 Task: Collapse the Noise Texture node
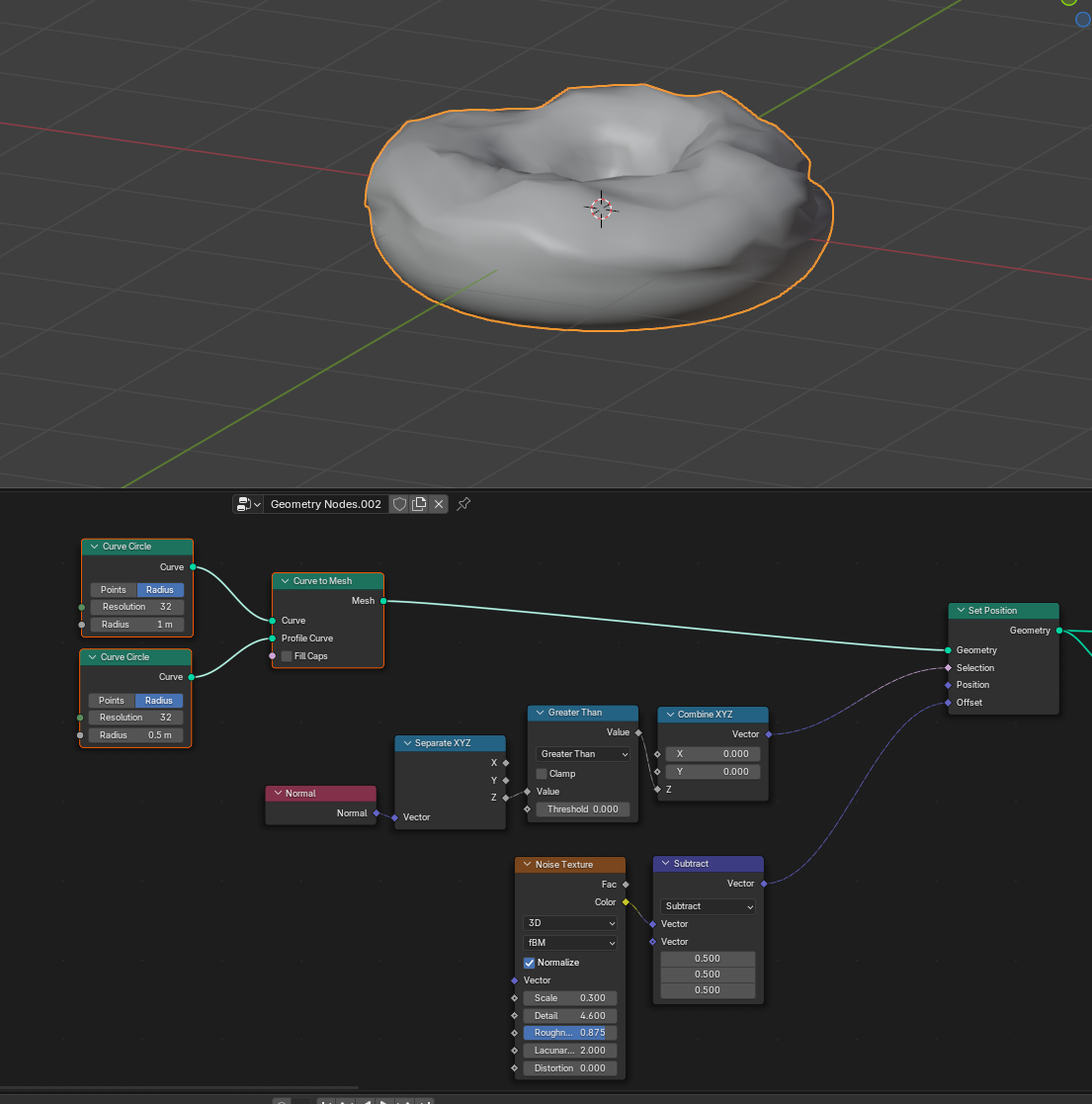click(528, 864)
